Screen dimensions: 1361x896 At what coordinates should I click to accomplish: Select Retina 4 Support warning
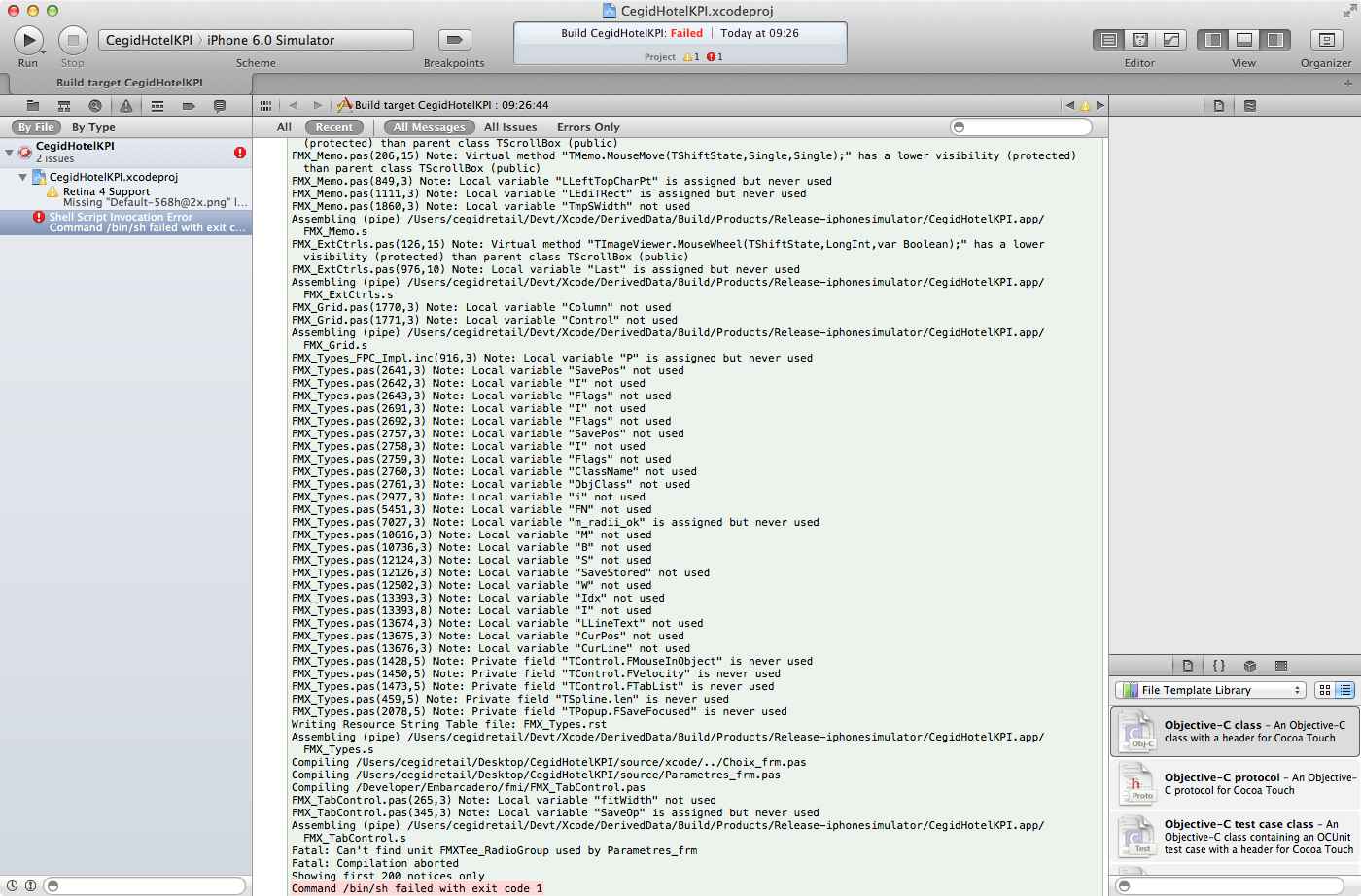point(125,196)
